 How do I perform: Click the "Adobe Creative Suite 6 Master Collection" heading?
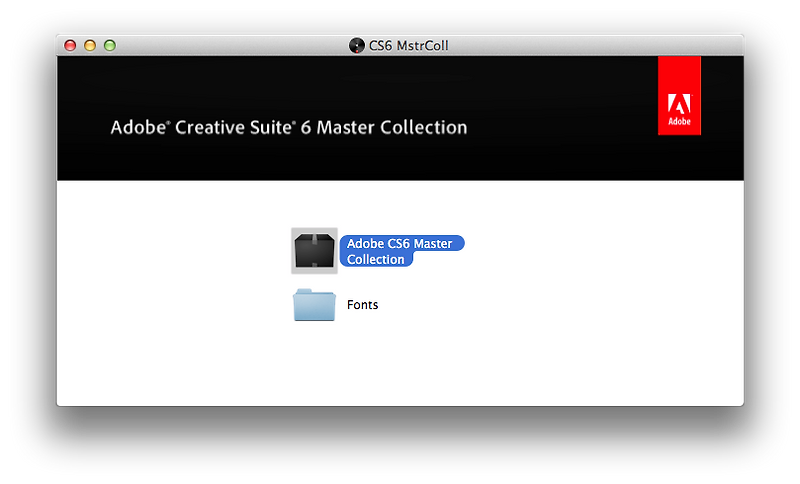(289, 127)
